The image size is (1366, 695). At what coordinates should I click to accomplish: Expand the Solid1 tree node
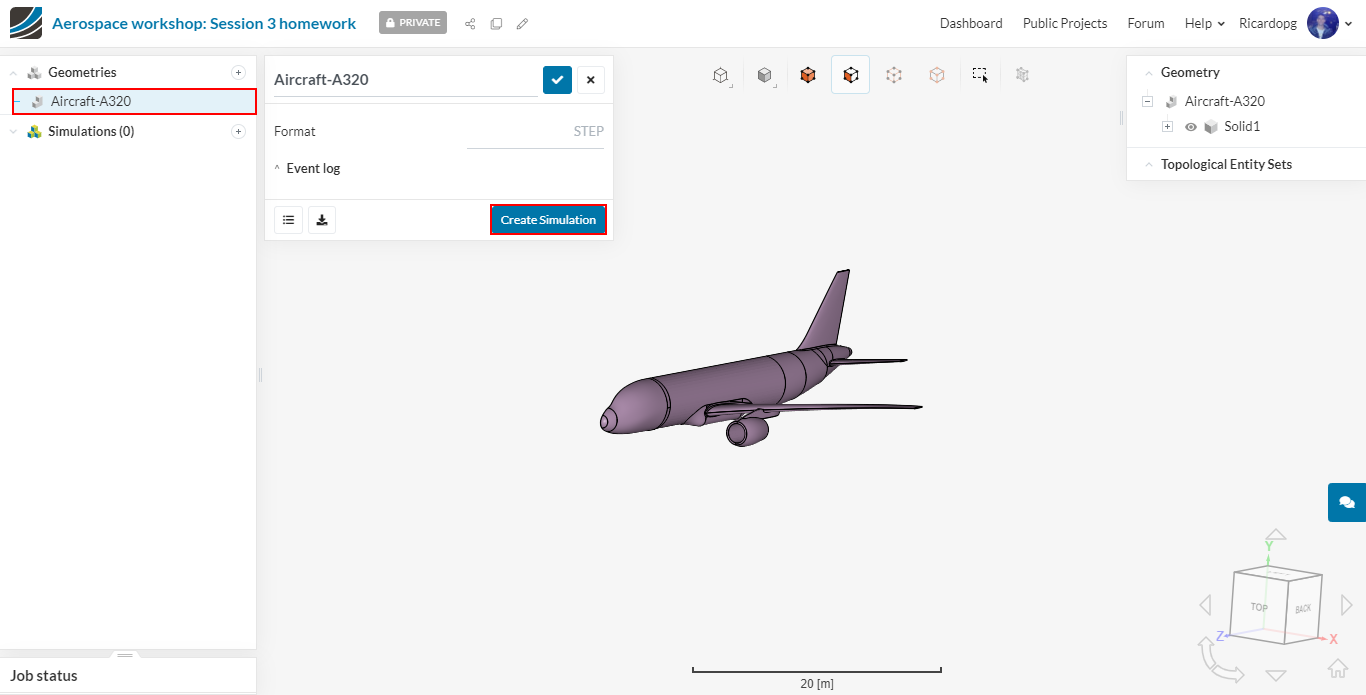click(x=1167, y=127)
